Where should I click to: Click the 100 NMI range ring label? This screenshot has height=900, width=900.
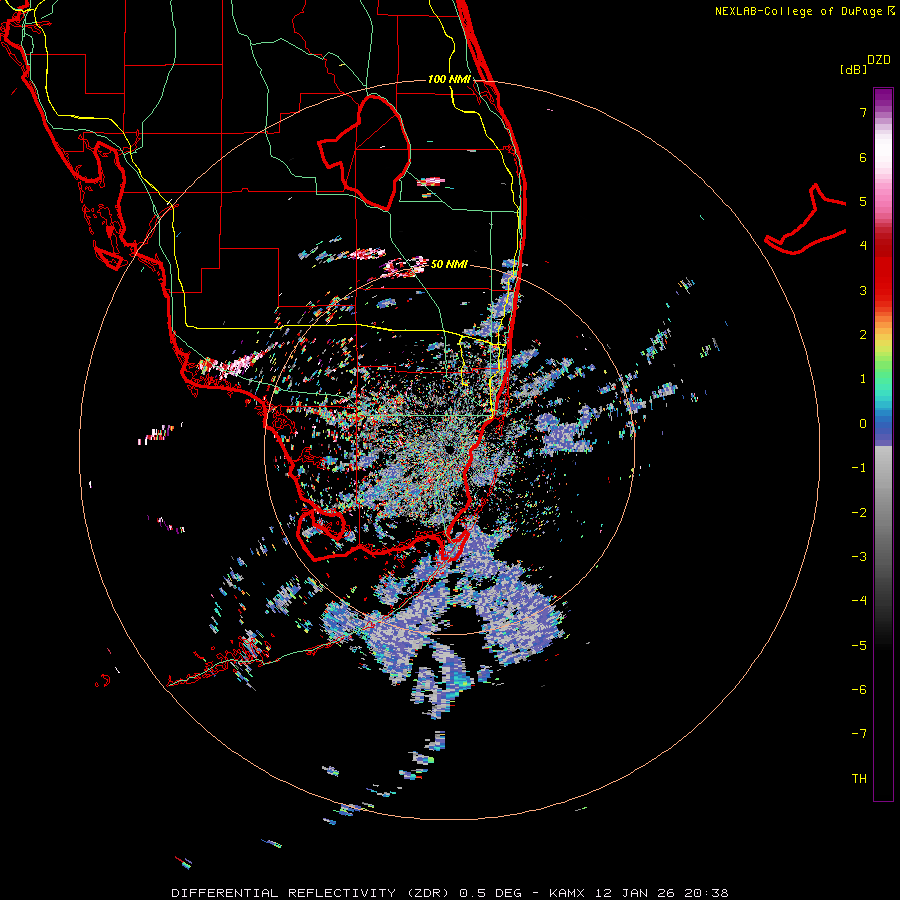point(449,79)
